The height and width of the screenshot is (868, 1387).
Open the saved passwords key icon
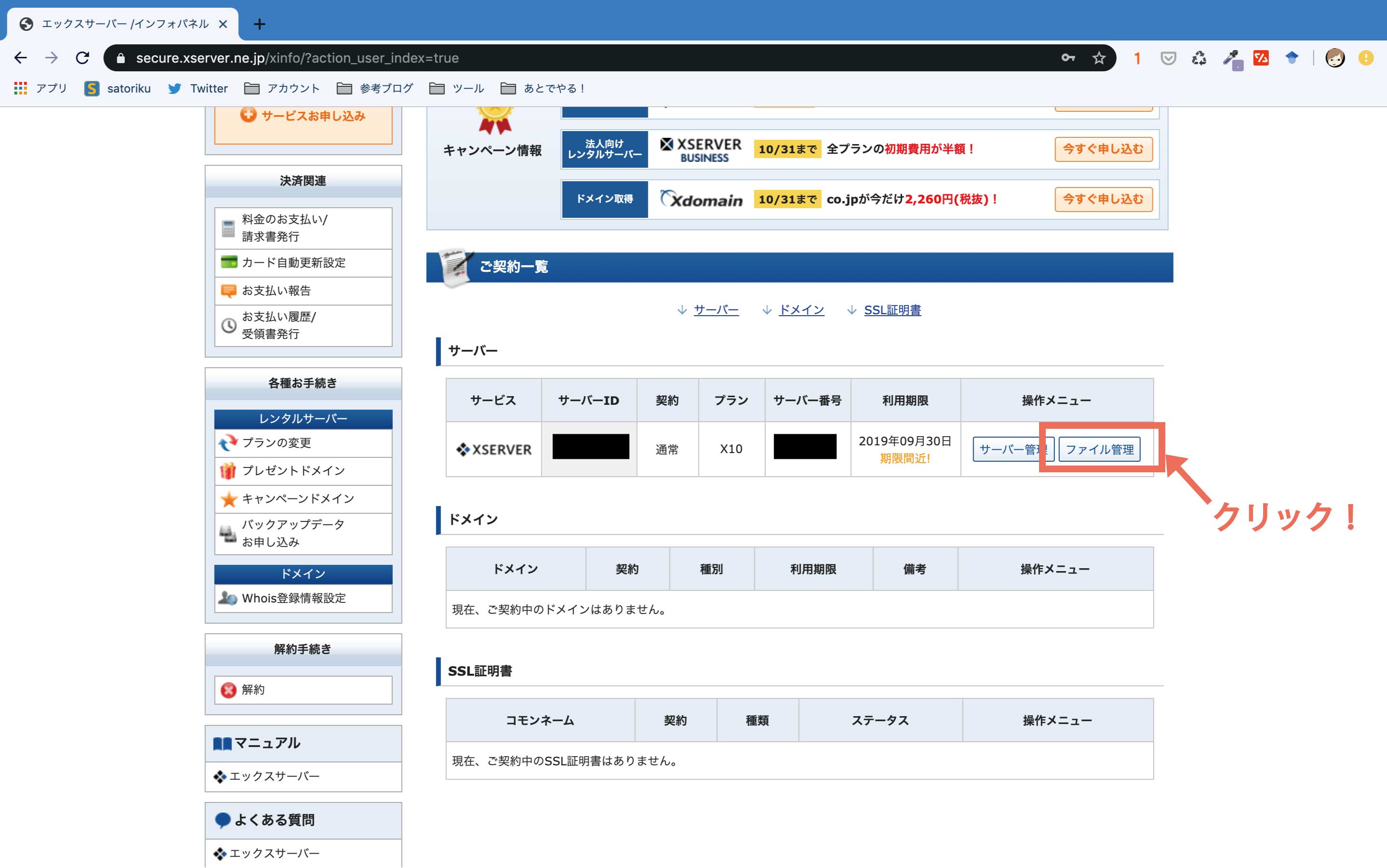tap(1068, 58)
